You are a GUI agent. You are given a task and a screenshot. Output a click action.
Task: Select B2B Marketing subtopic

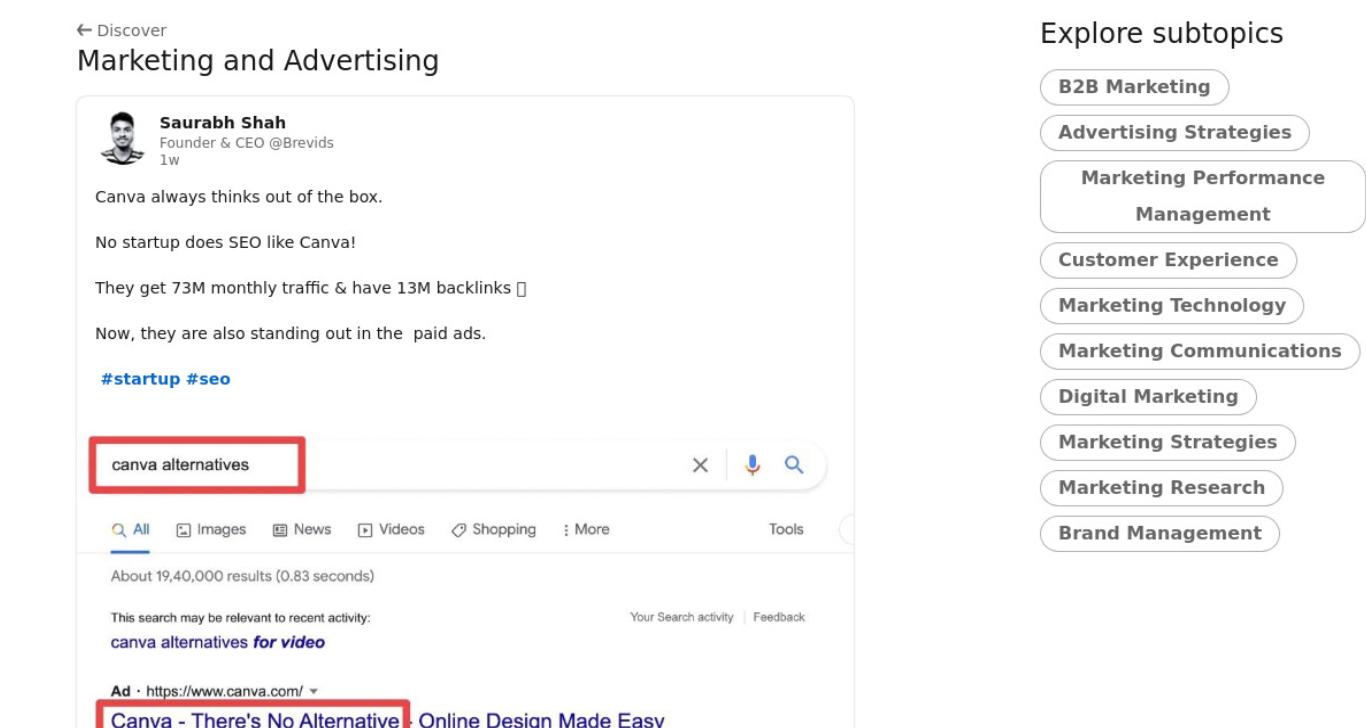click(1135, 87)
